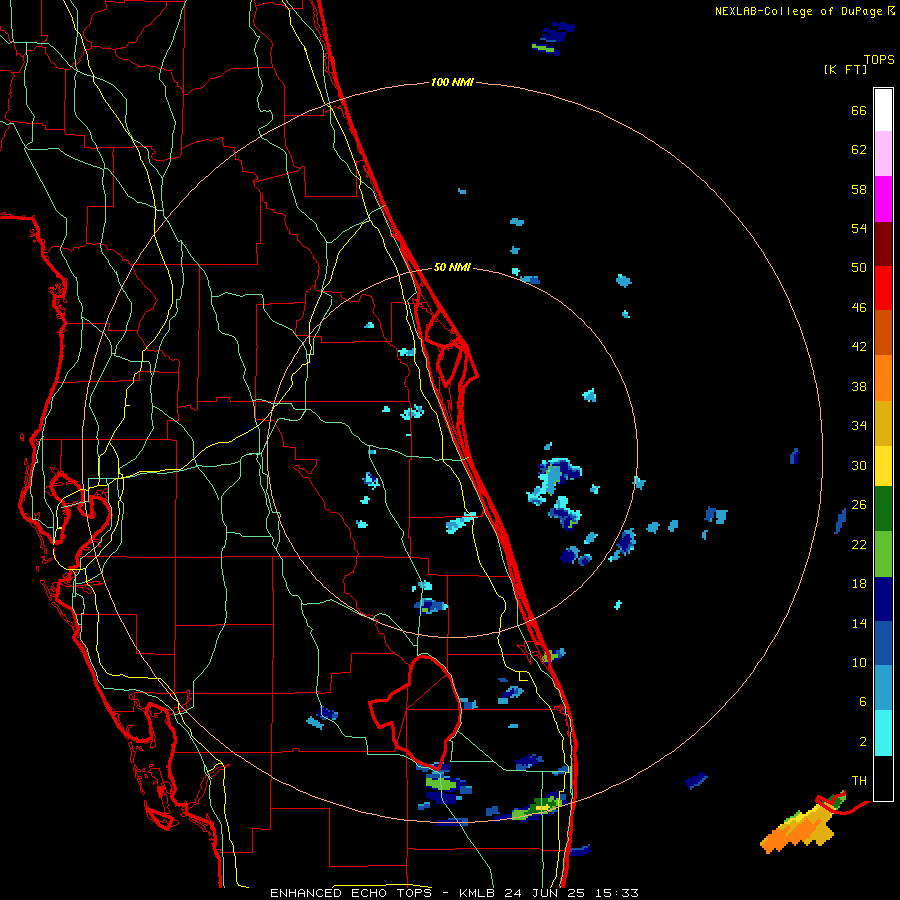Click the '62' legend value
Screen dimensions: 900x900
click(859, 150)
